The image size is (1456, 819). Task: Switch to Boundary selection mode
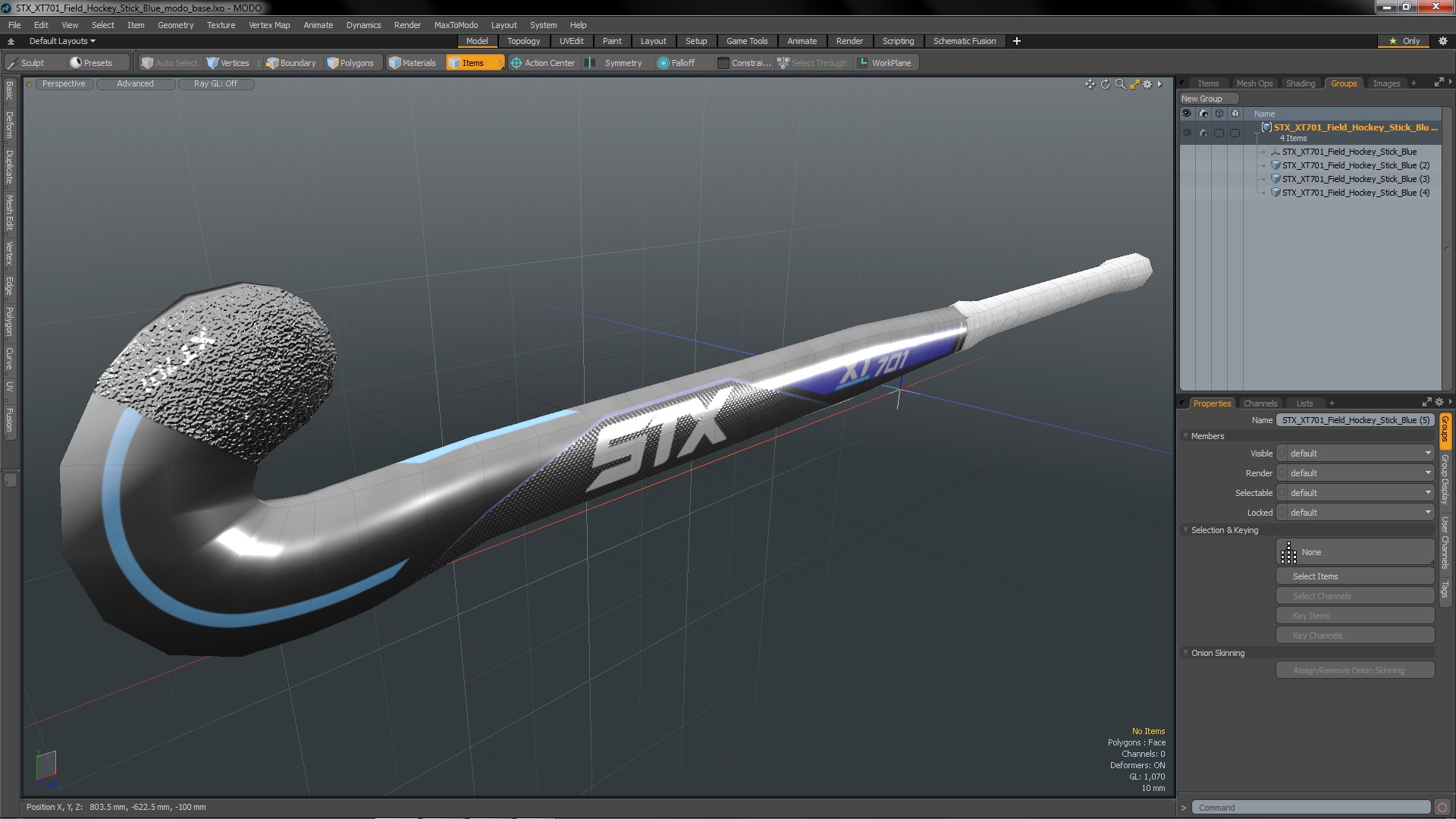click(x=291, y=63)
